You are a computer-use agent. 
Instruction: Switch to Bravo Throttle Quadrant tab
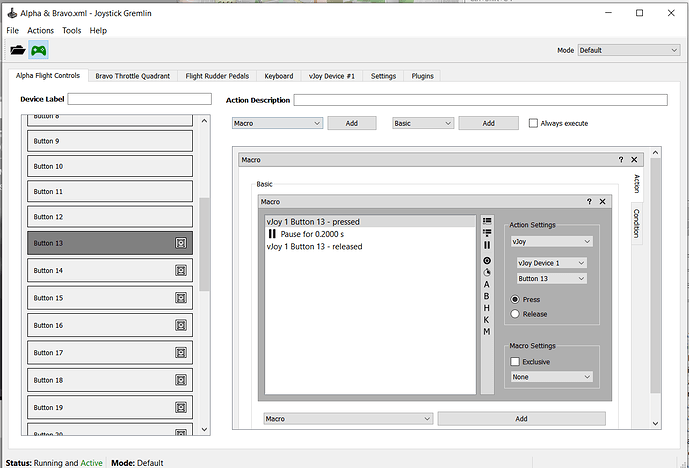pos(133,76)
